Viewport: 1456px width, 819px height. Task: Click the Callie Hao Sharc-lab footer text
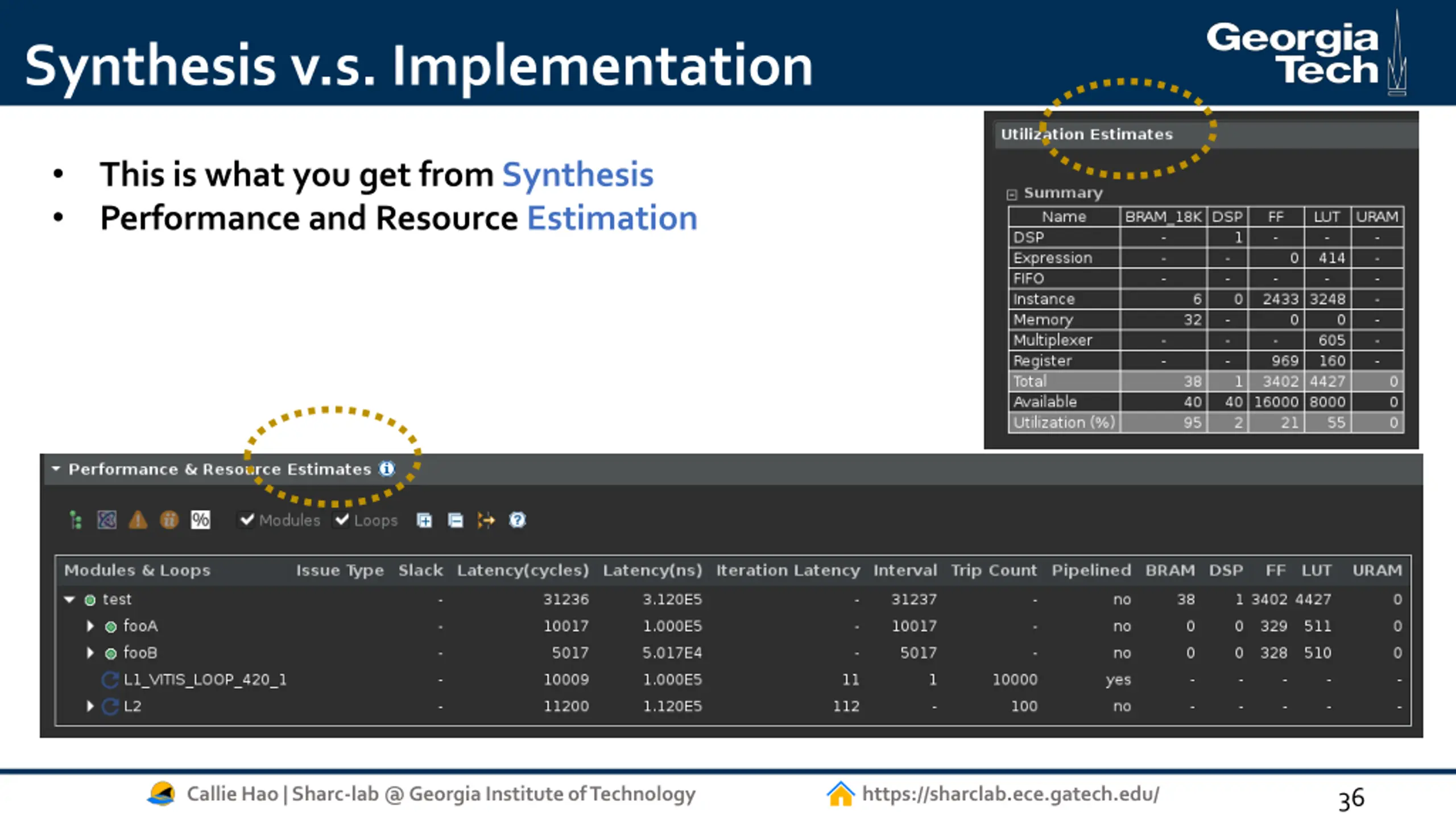pos(441,794)
